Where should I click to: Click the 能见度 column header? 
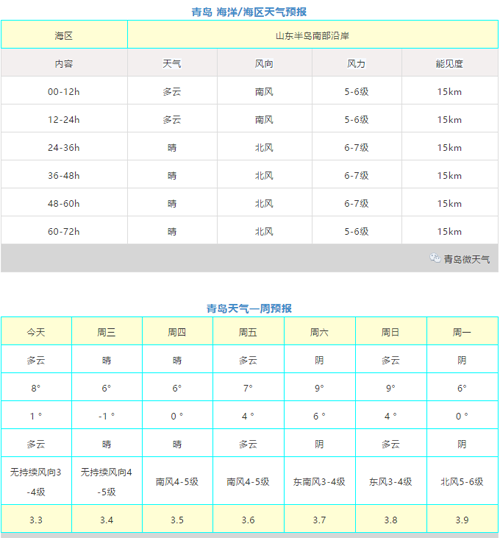tap(450, 63)
